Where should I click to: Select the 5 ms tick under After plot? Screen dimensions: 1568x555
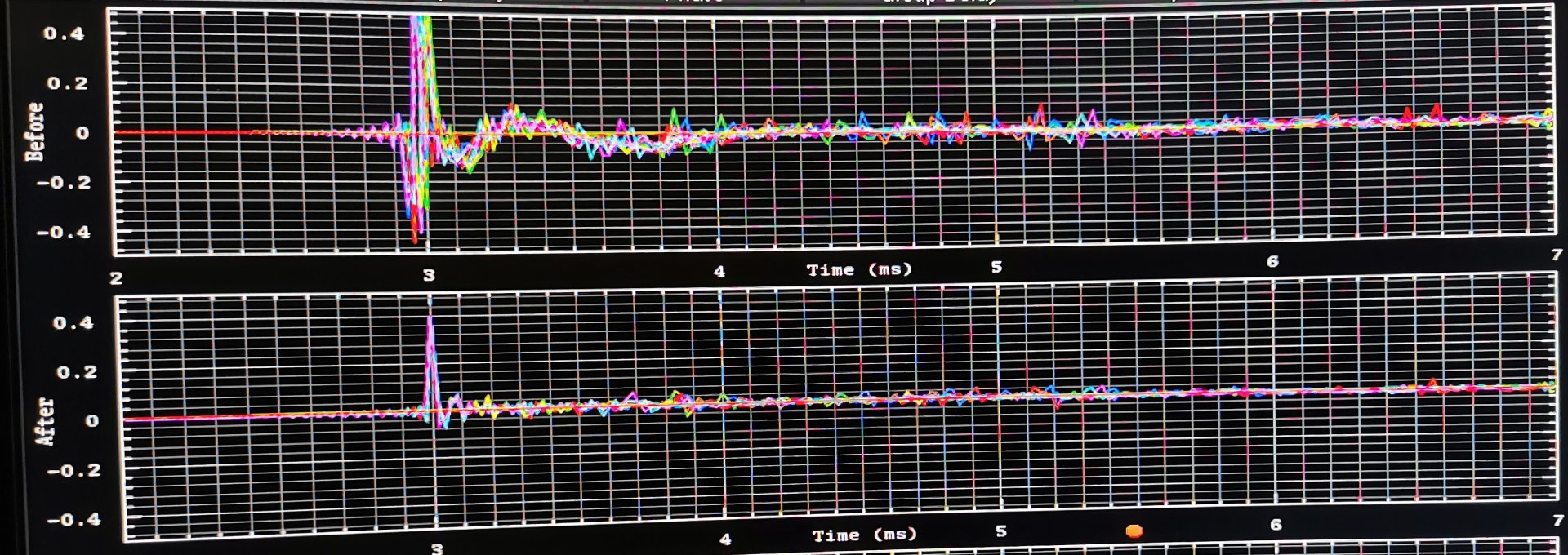1001,531
